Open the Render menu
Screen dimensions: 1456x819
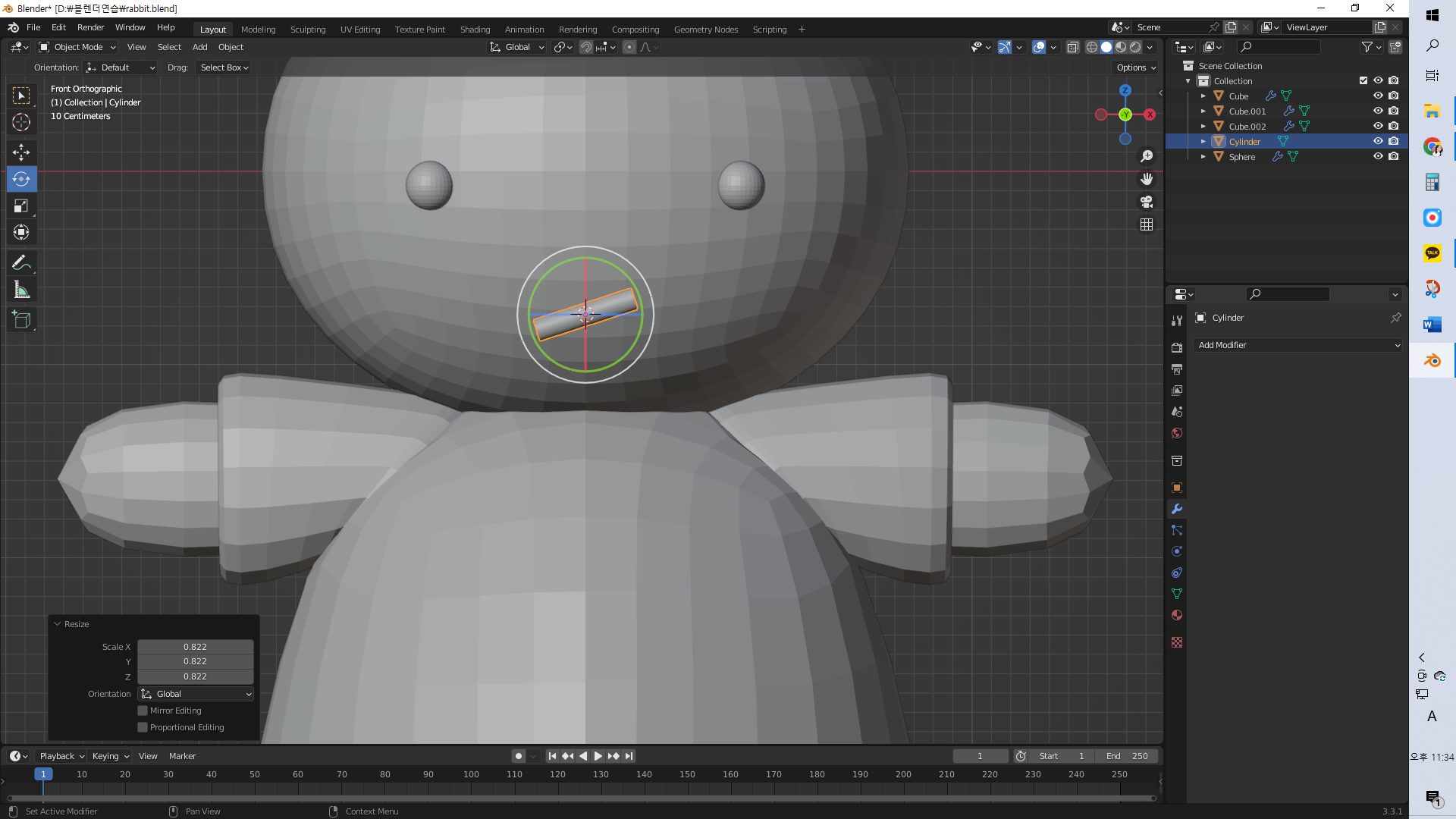pyautogui.click(x=90, y=27)
